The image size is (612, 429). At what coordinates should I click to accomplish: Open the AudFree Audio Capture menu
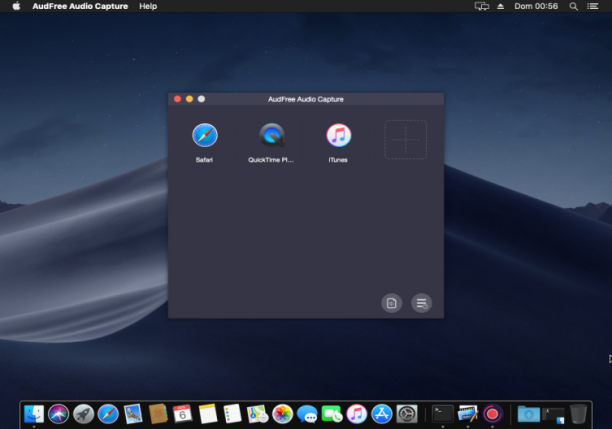coord(80,6)
